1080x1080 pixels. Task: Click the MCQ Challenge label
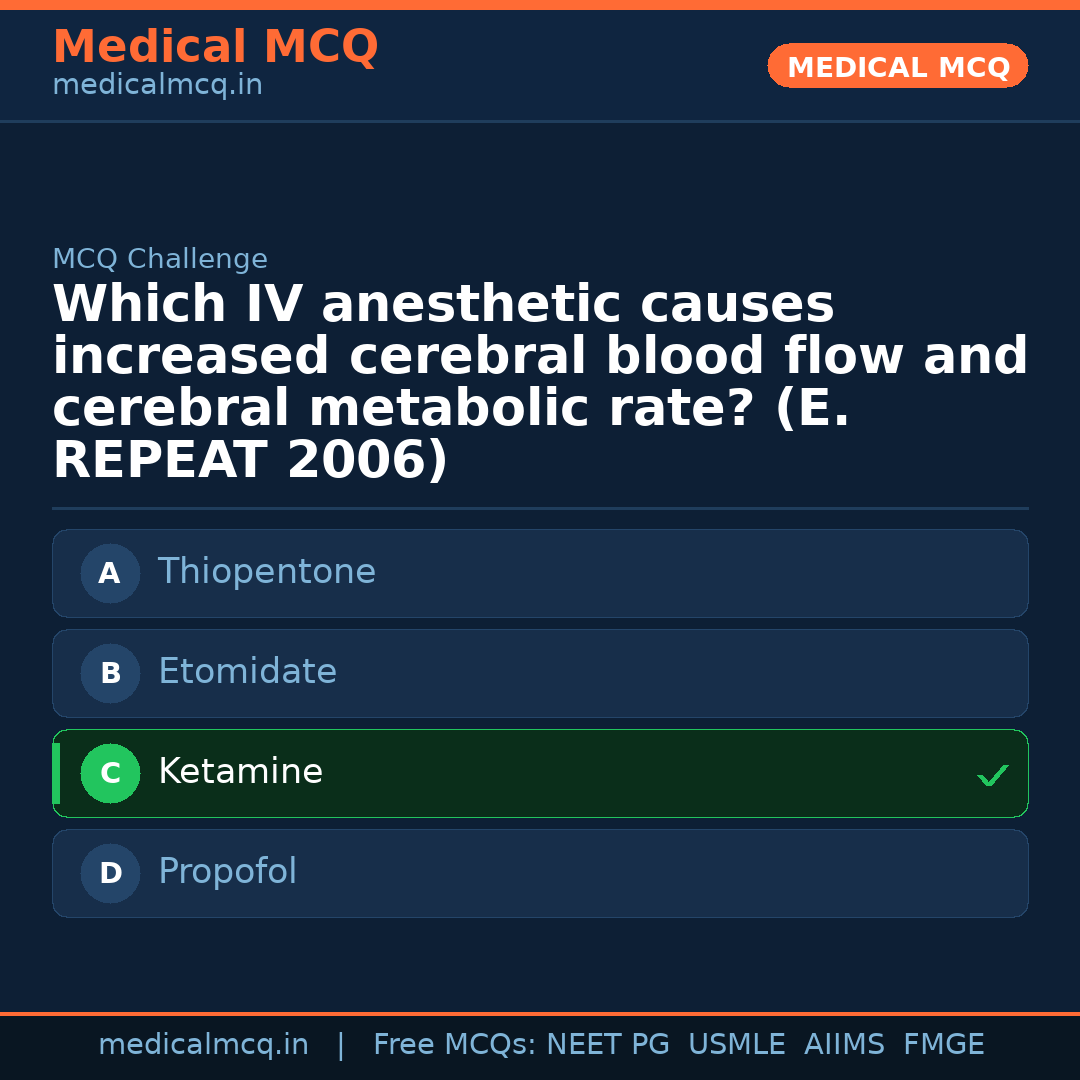[160, 259]
